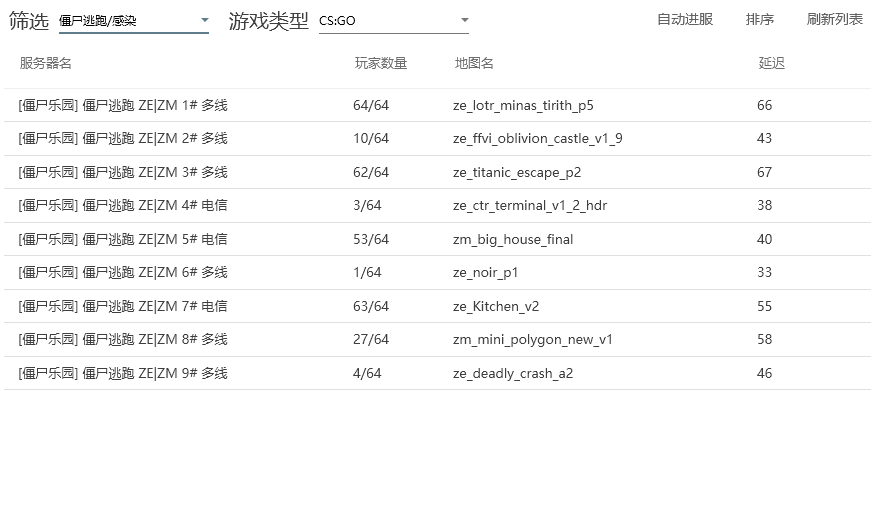Select server ZE|ZM 9# 多线 row
This screenshot has height=509, width=871.
click(x=123, y=373)
